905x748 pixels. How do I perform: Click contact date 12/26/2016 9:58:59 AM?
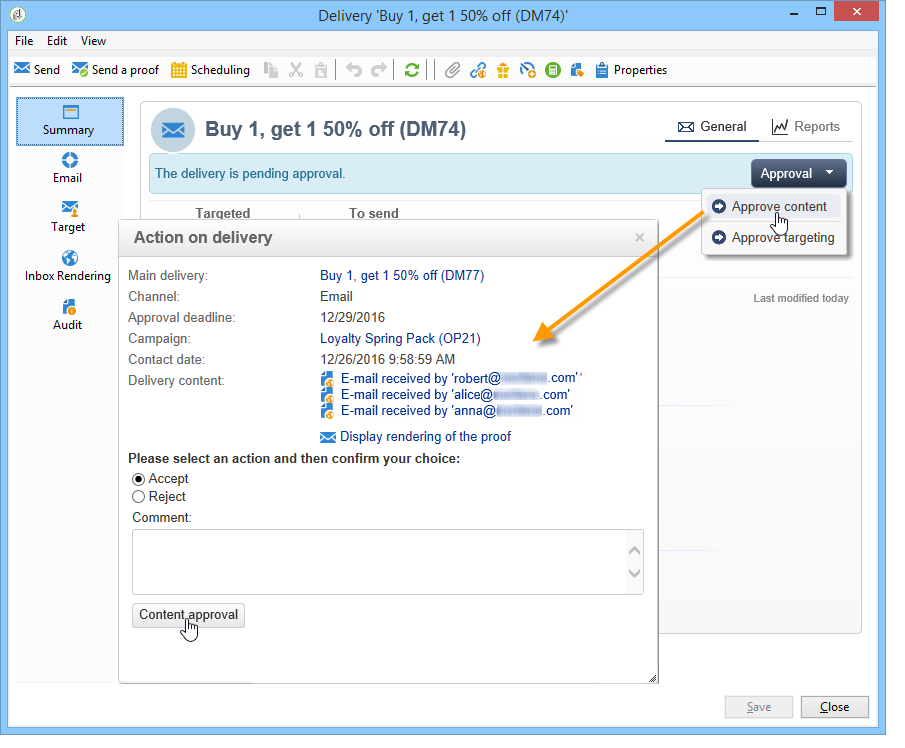(388, 360)
